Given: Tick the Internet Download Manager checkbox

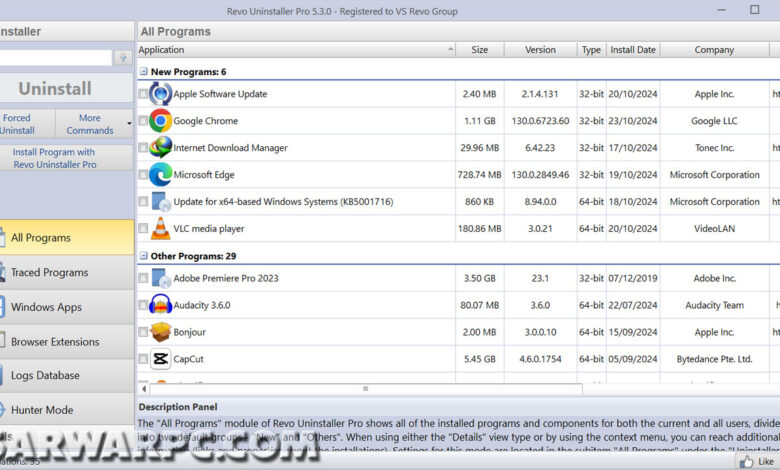Looking at the screenshot, I should tap(143, 148).
